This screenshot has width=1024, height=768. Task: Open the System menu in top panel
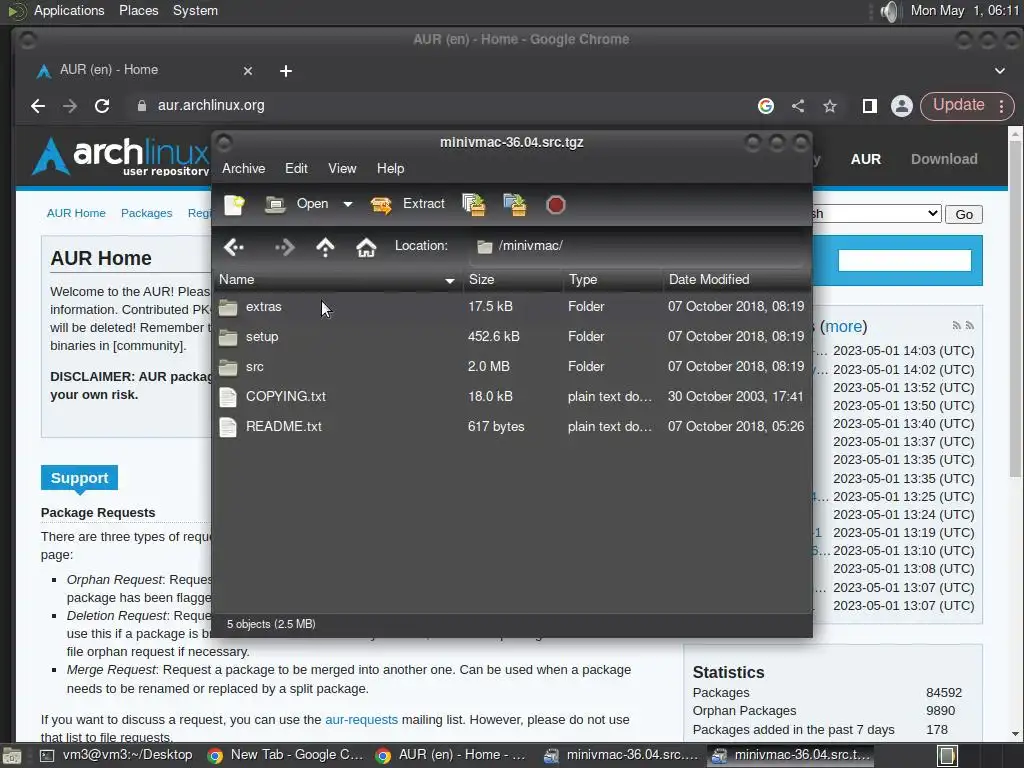pyautogui.click(x=195, y=10)
